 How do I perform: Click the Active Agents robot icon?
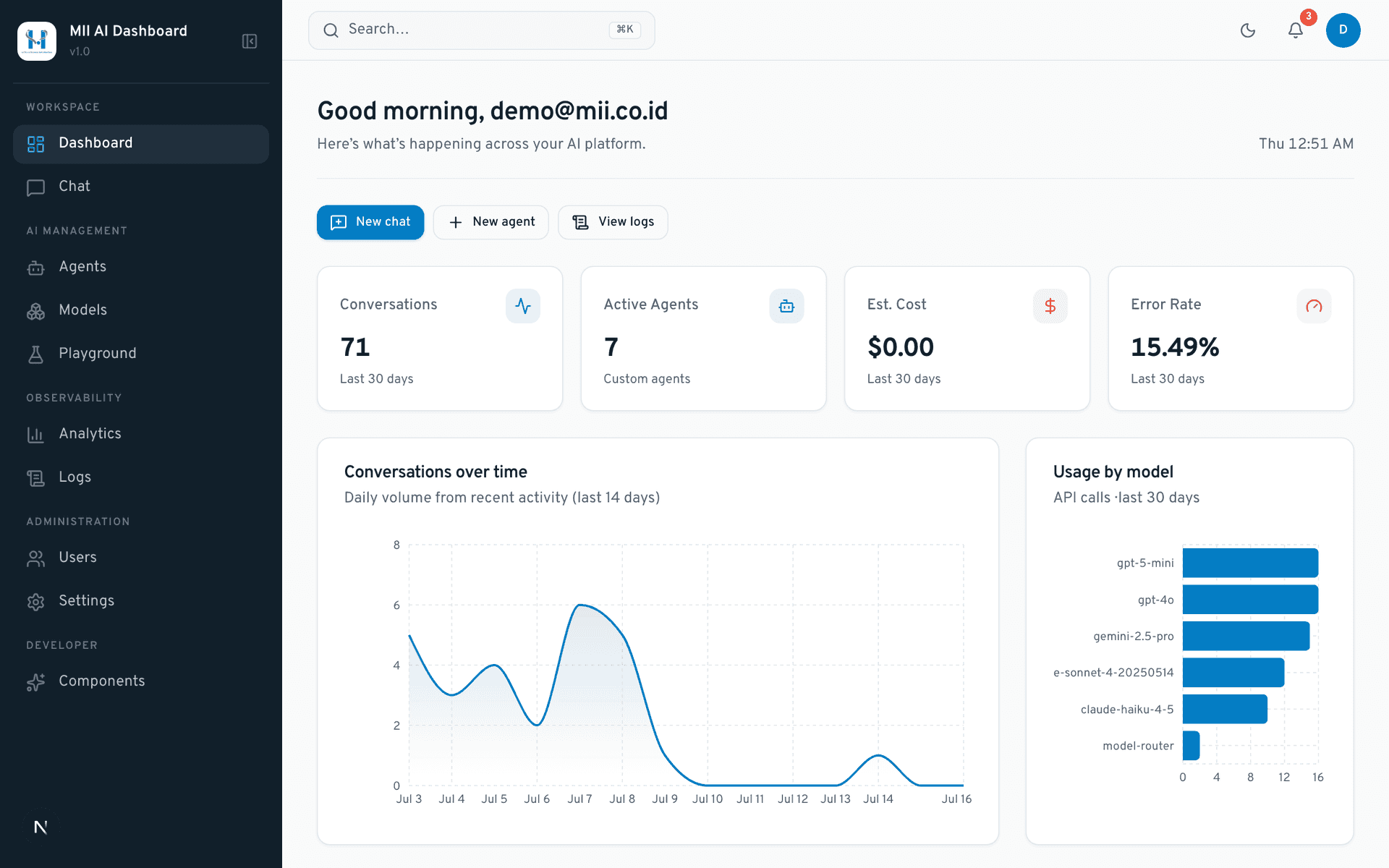pos(786,306)
